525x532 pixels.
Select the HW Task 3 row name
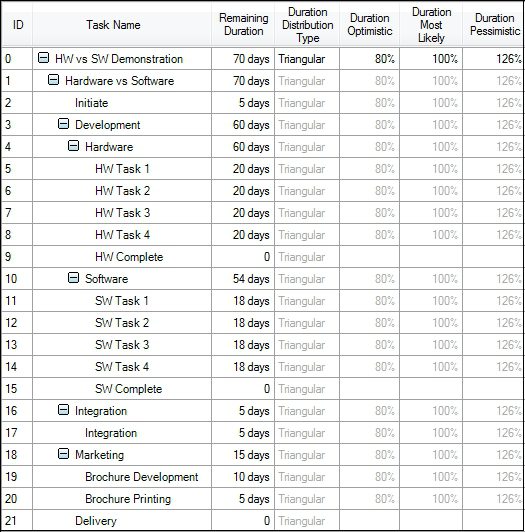point(122,213)
